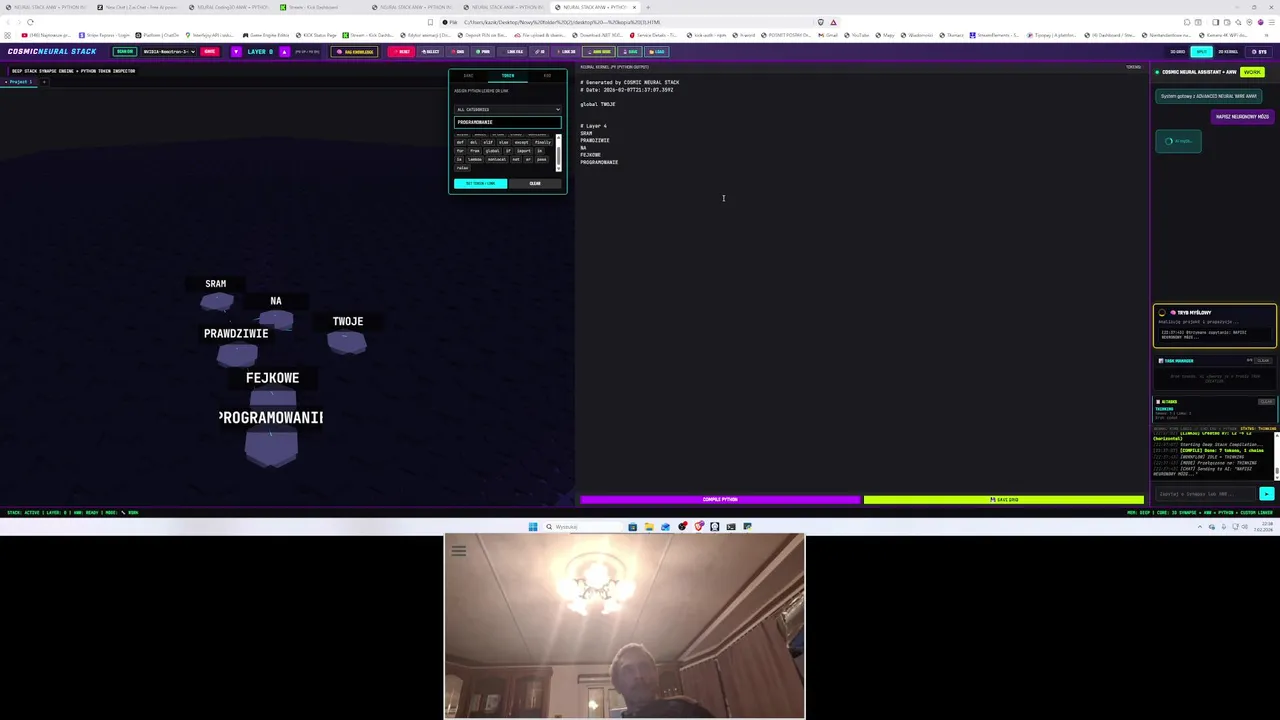Click the LOAD toolbar button
Image resolution: width=1280 pixels, height=720 pixels.
click(x=657, y=51)
